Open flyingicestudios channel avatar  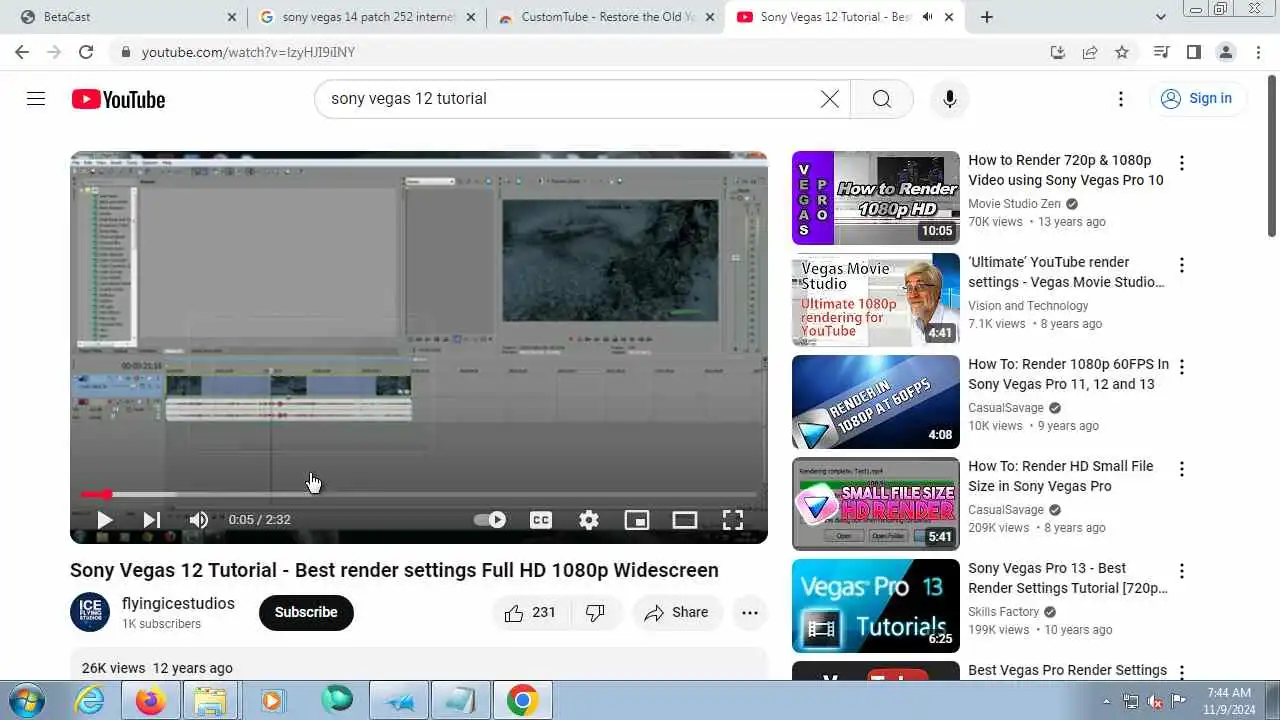coord(90,612)
